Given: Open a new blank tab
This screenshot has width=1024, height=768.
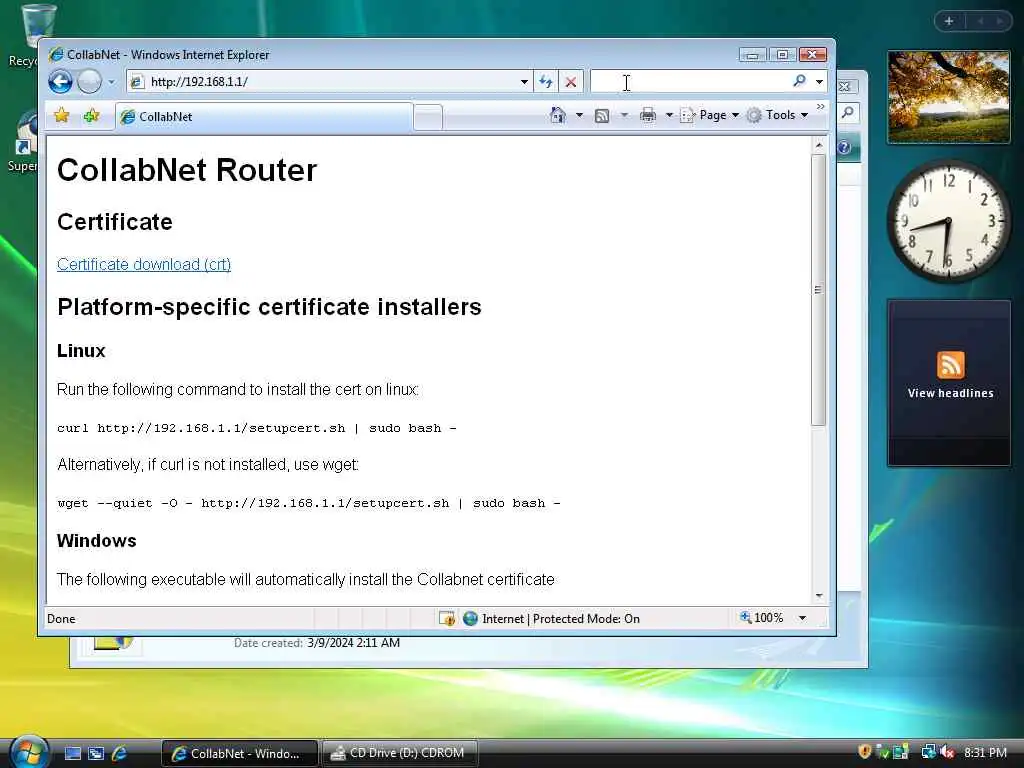Looking at the screenshot, I should point(428,118).
